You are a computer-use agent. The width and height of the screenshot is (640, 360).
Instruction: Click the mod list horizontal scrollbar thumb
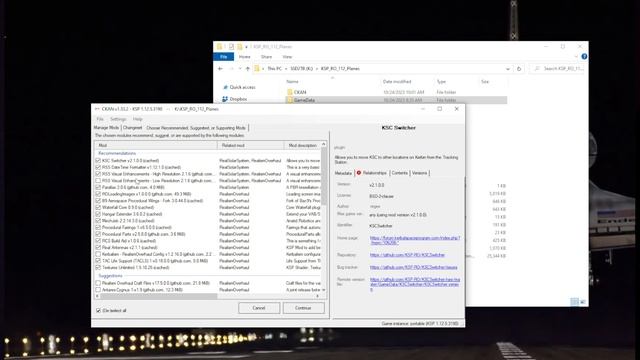[159, 296]
